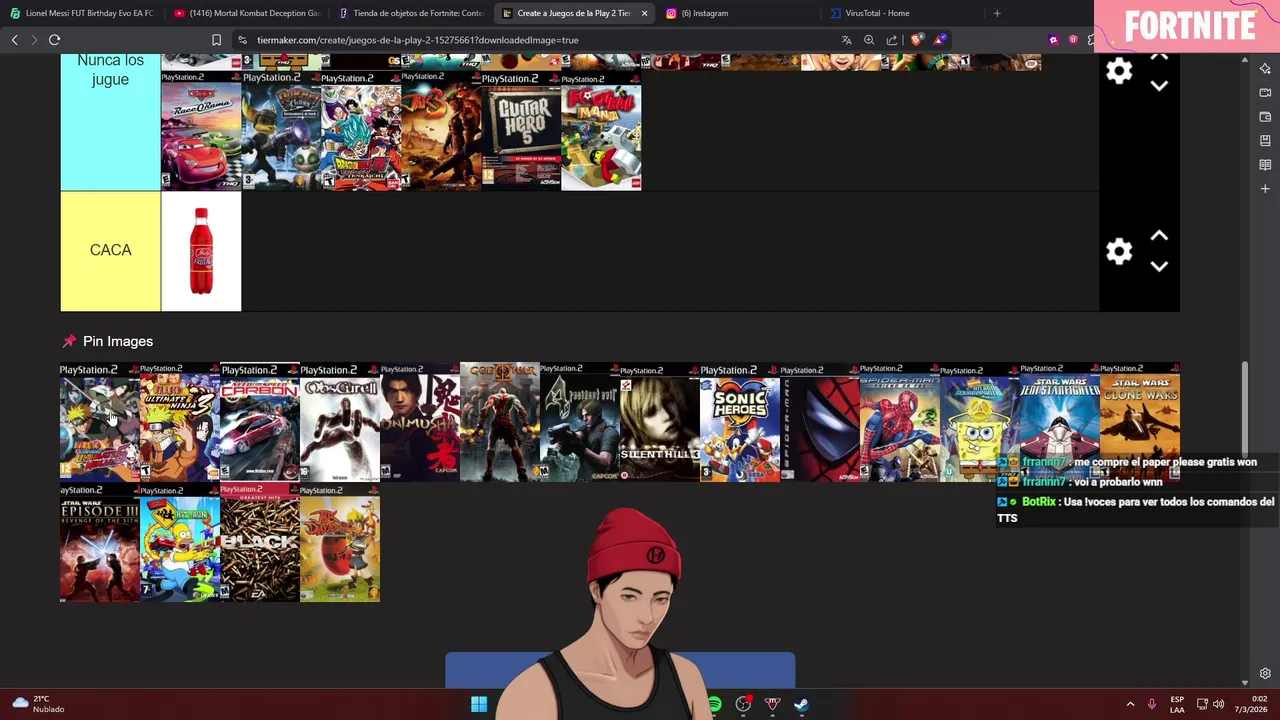Open sidebar settings gear at bottom
The width and height of the screenshot is (1280, 720).
pyautogui.click(x=1265, y=673)
